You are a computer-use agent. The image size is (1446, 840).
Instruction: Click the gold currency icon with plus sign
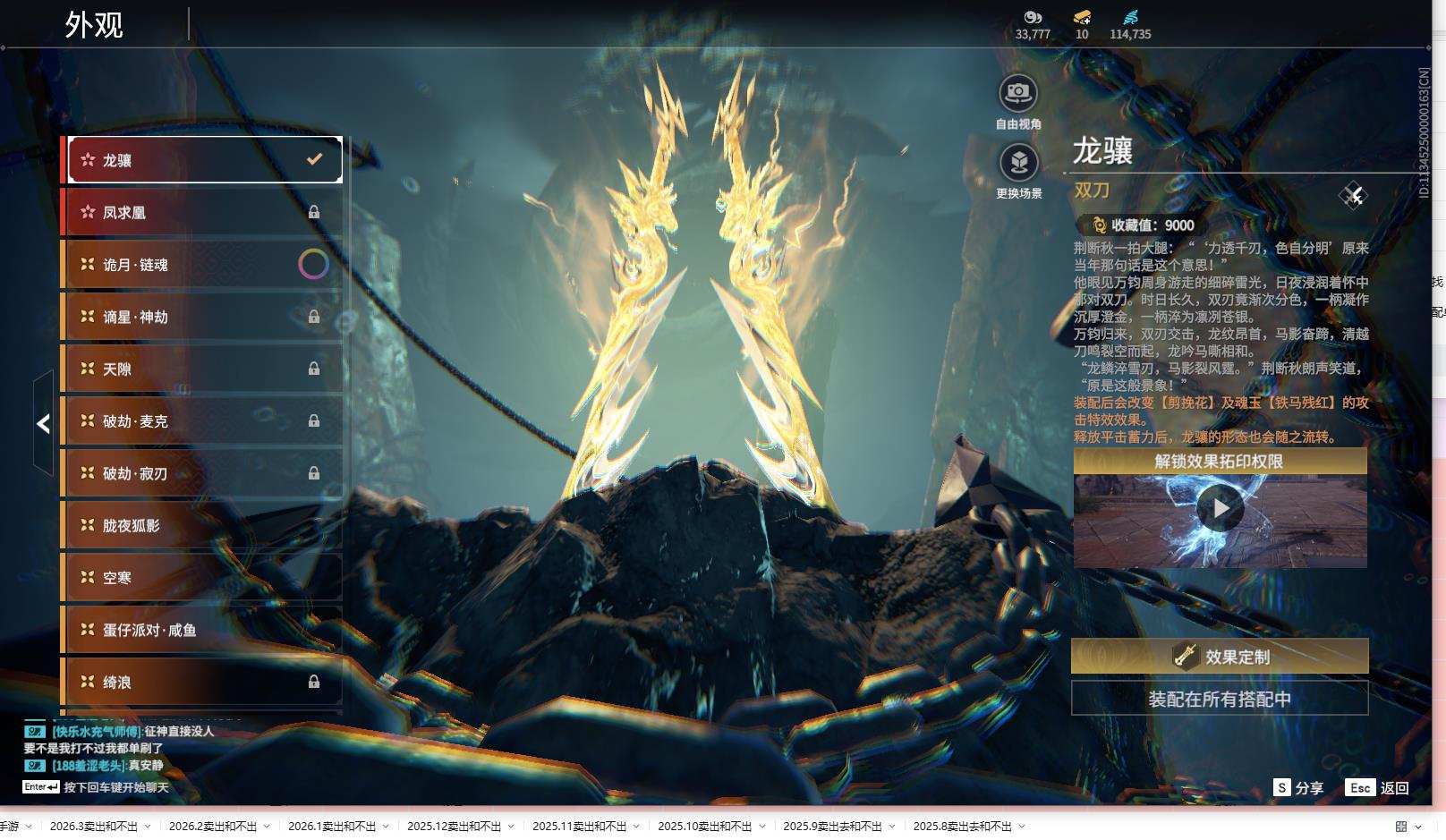[1082, 17]
